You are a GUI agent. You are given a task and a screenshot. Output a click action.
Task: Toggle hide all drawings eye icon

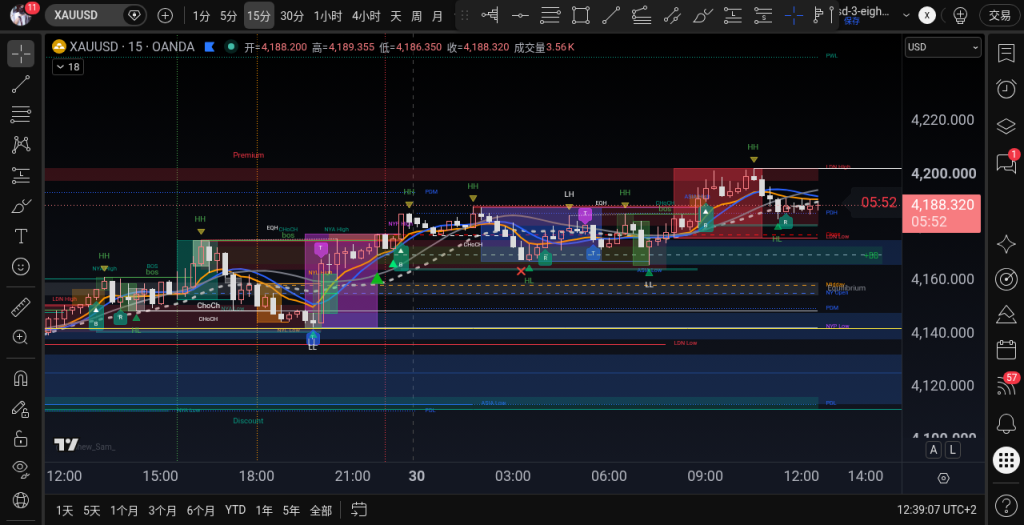point(21,468)
